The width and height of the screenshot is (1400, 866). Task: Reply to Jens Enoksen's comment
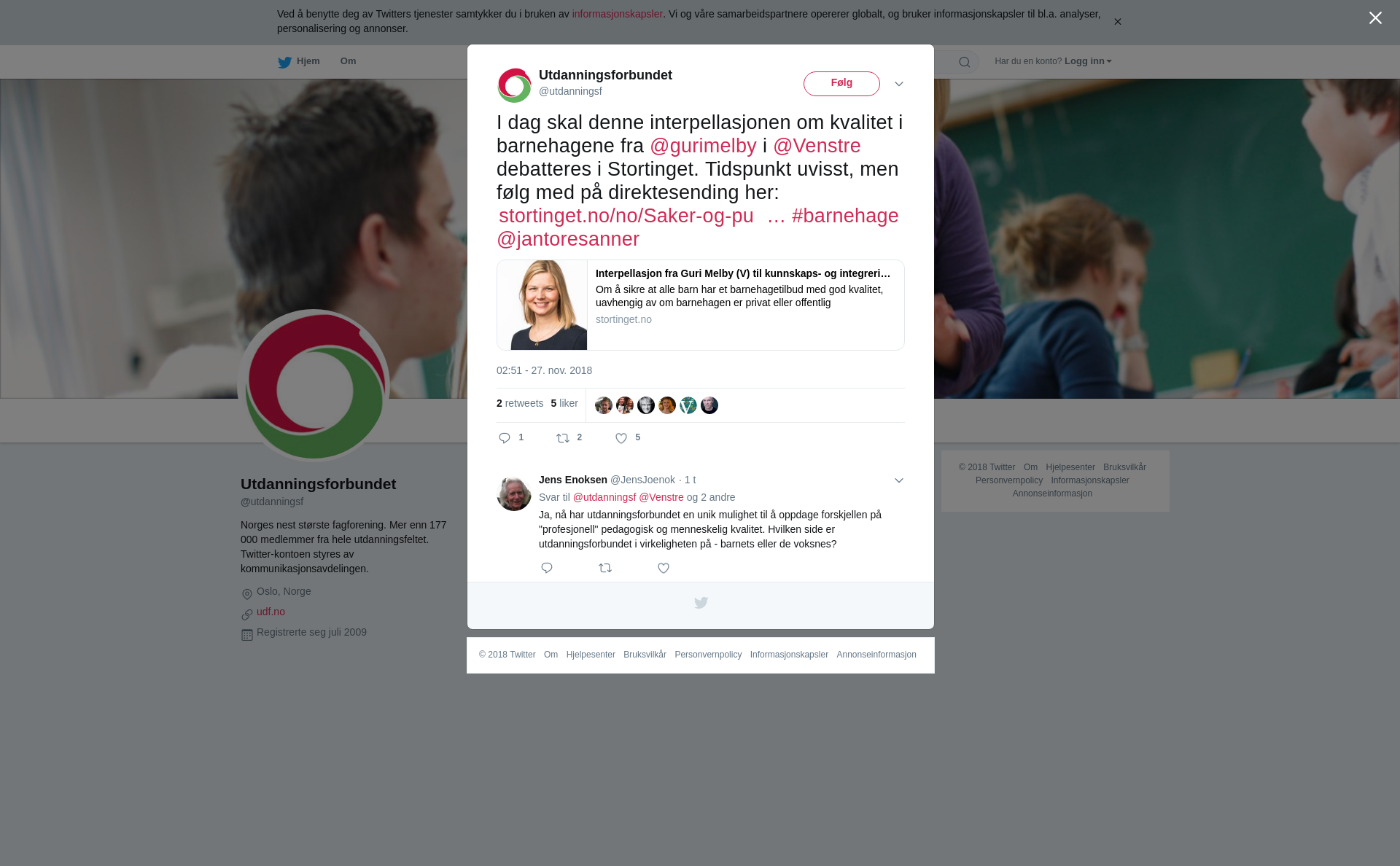[547, 568]
